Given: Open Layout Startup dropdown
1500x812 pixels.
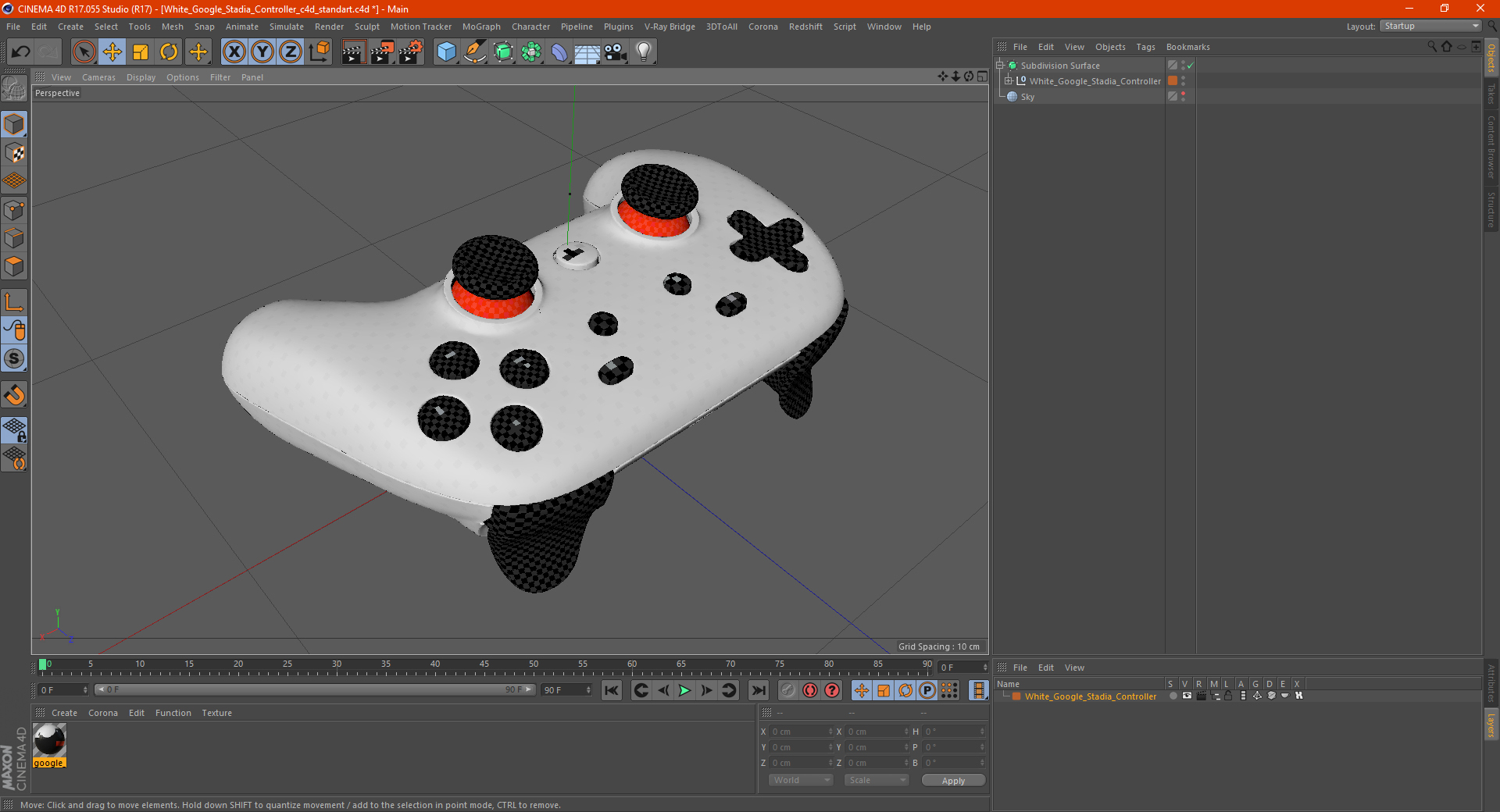Looking at the screenshot, I should coord(1430,26).
